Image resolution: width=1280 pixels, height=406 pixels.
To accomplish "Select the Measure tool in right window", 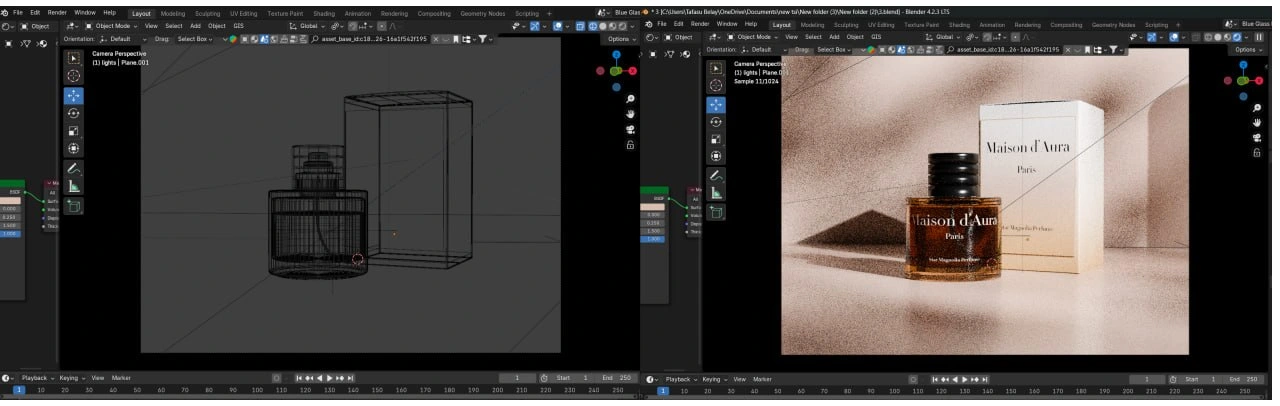I will click(716, 193).
